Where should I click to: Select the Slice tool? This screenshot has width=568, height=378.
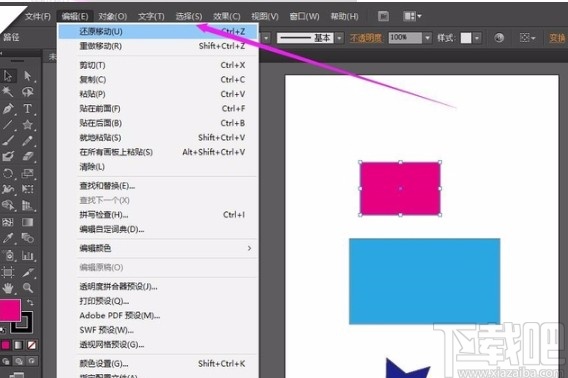[28, 272]
